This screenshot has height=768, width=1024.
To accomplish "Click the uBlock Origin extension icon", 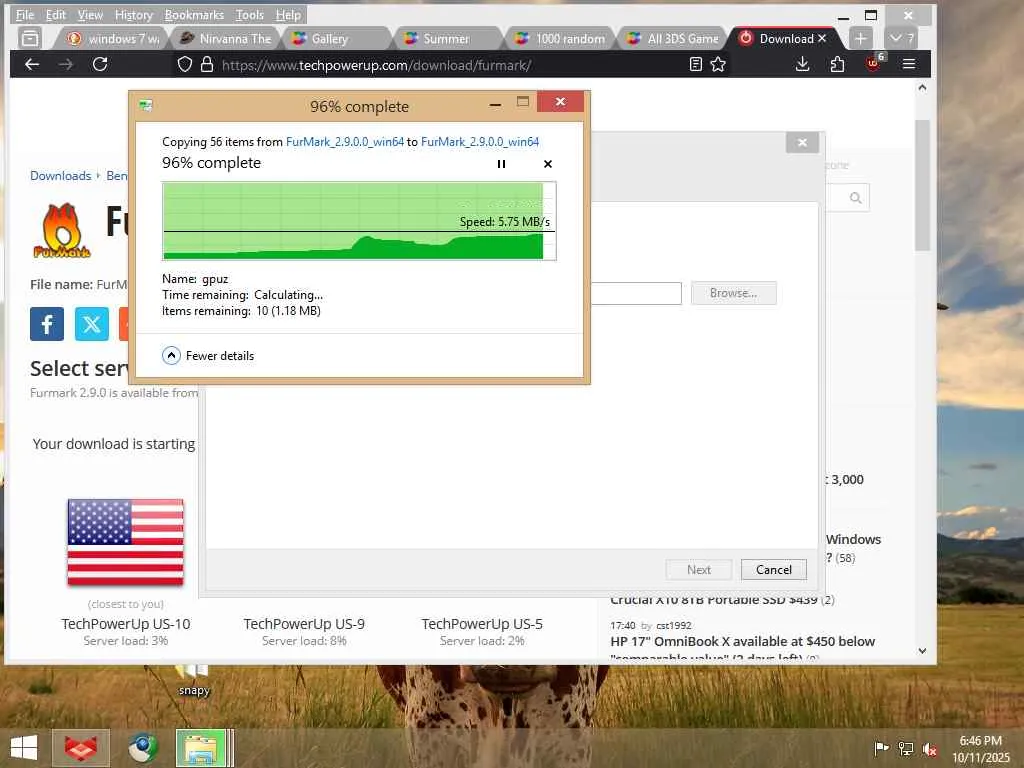I will click(x=873, y=63).
